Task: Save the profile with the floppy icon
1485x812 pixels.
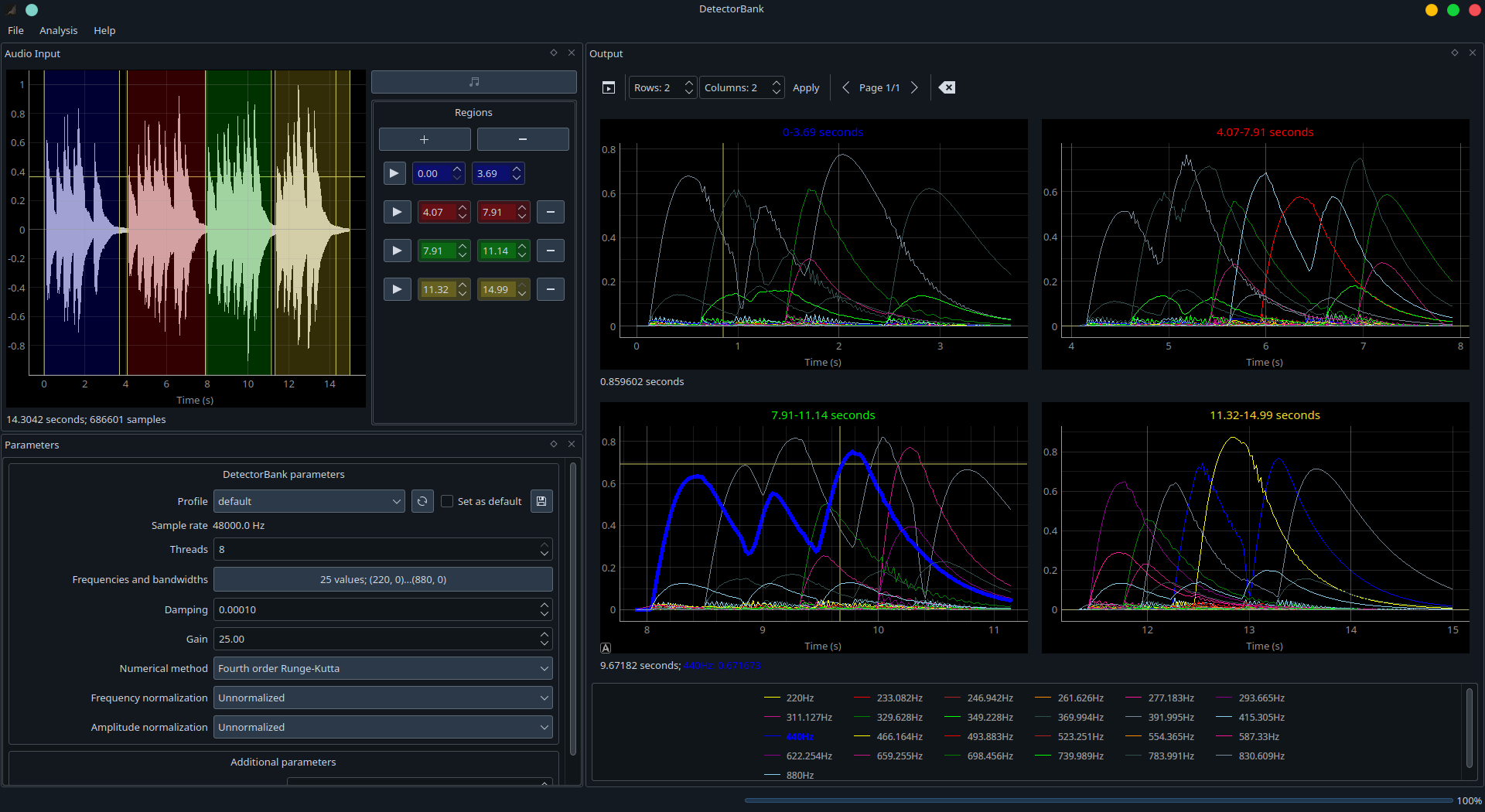Action: click(x=541, y=501)
